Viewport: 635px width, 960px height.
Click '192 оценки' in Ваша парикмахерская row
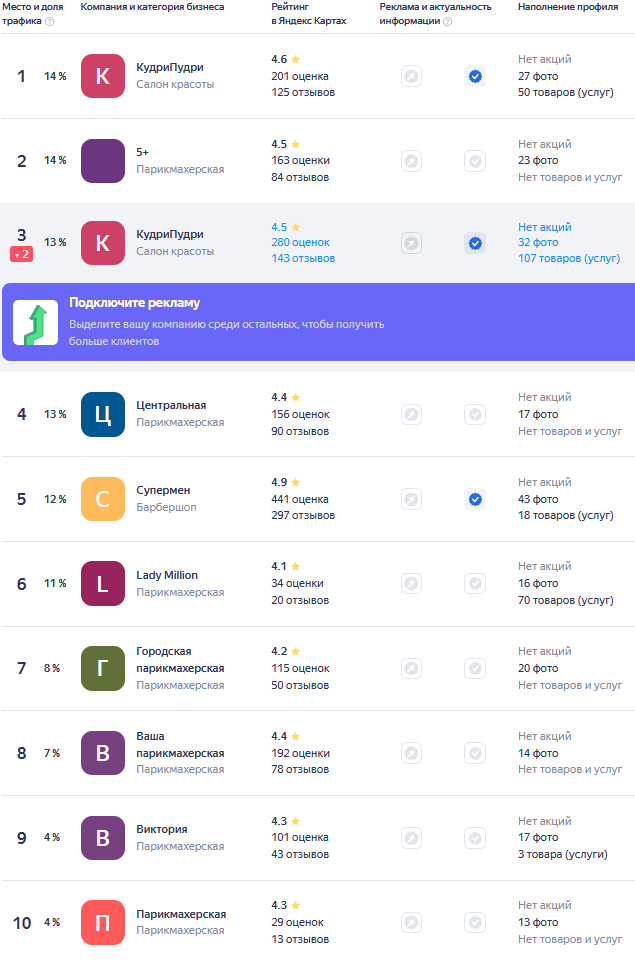pyautogui.click(x=301, y=753)
